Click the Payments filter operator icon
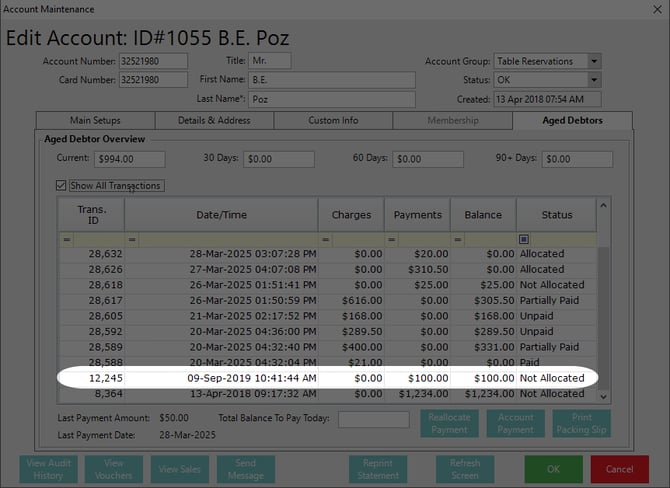This screenshot has width=670, height=488. pyautogui.click(x=392, y=240)
